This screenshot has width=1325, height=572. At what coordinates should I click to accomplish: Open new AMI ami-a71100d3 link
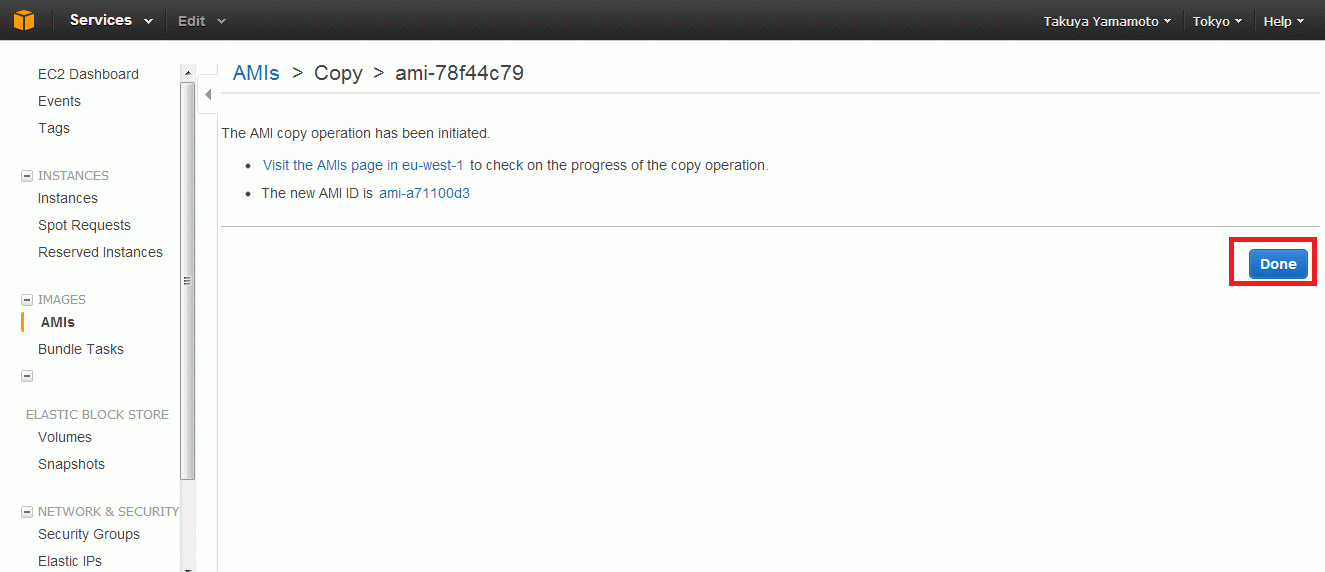[424, 193]
